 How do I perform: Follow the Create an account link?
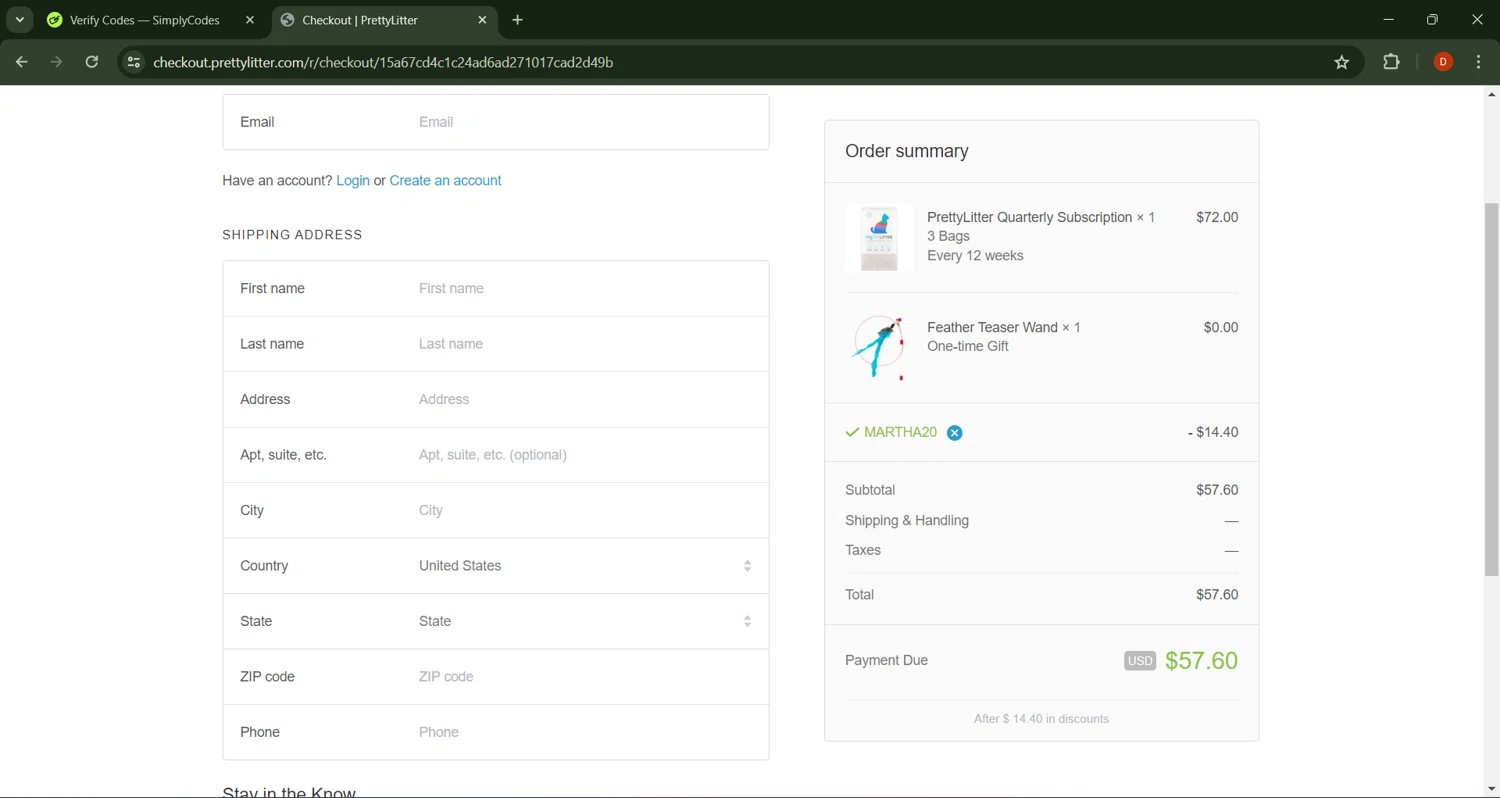(x=445, y=181)
